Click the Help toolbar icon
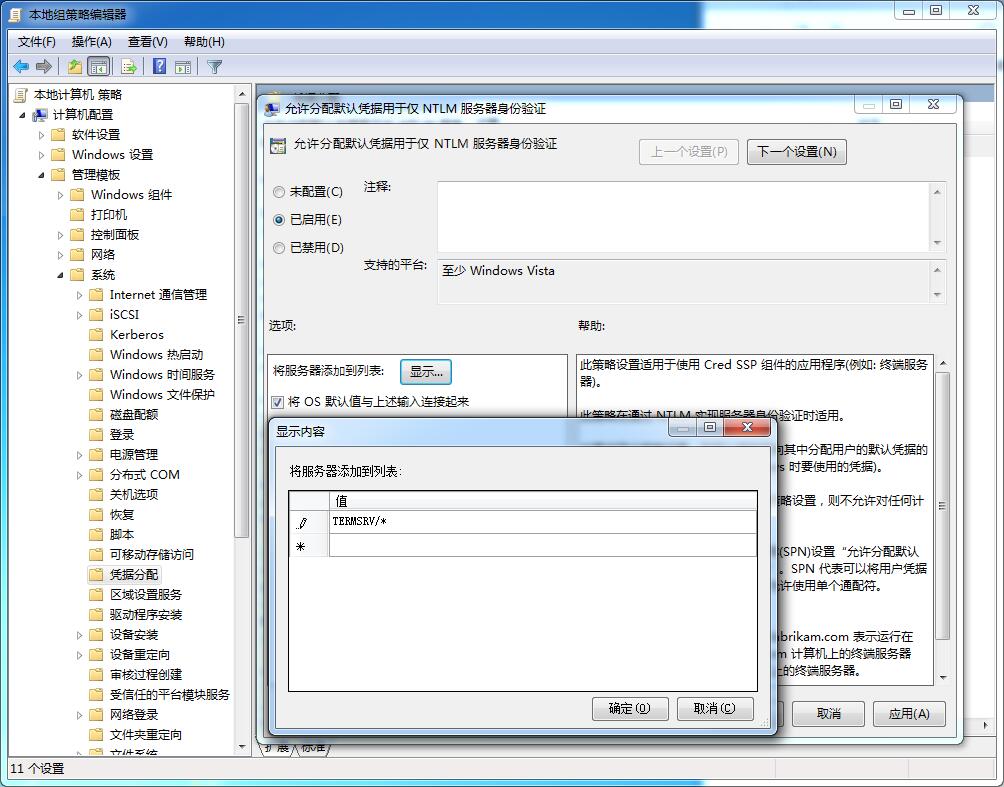 (x=159, y=66)
